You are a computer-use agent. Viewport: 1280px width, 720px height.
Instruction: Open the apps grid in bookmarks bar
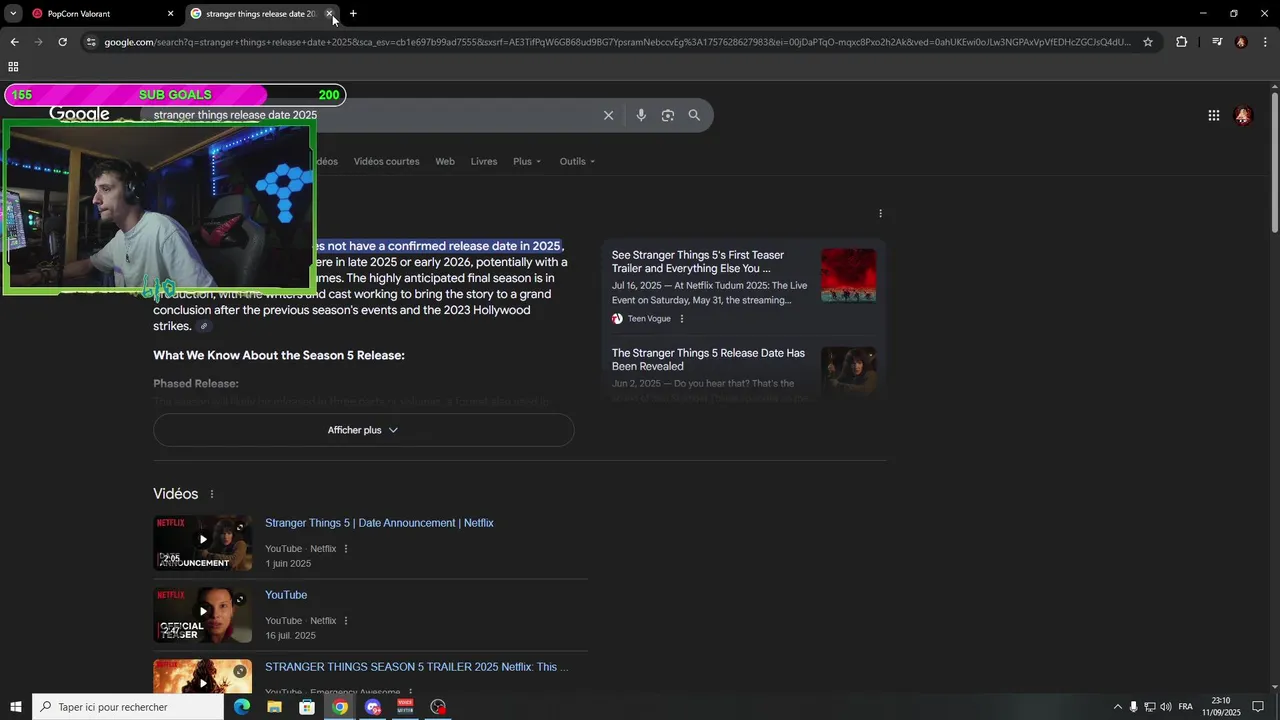(13, 67)
